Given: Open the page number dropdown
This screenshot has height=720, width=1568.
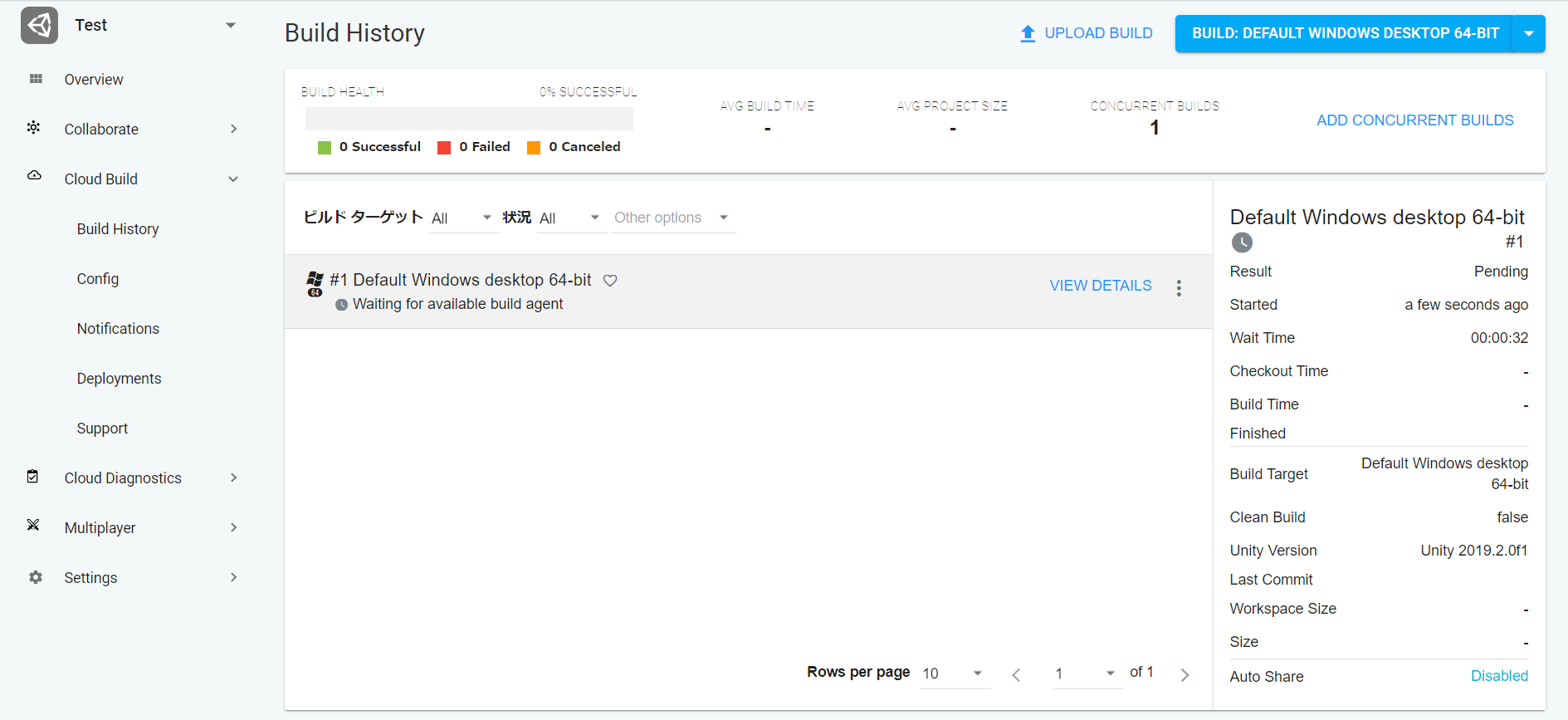Looking at the screenshot, I should [1087, 673].
